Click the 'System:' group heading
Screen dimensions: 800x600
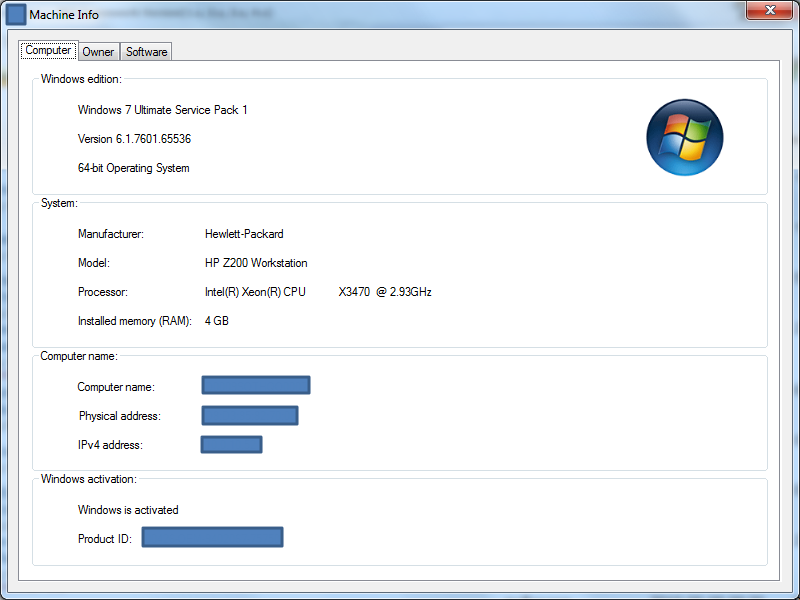[x=59, y=203]
